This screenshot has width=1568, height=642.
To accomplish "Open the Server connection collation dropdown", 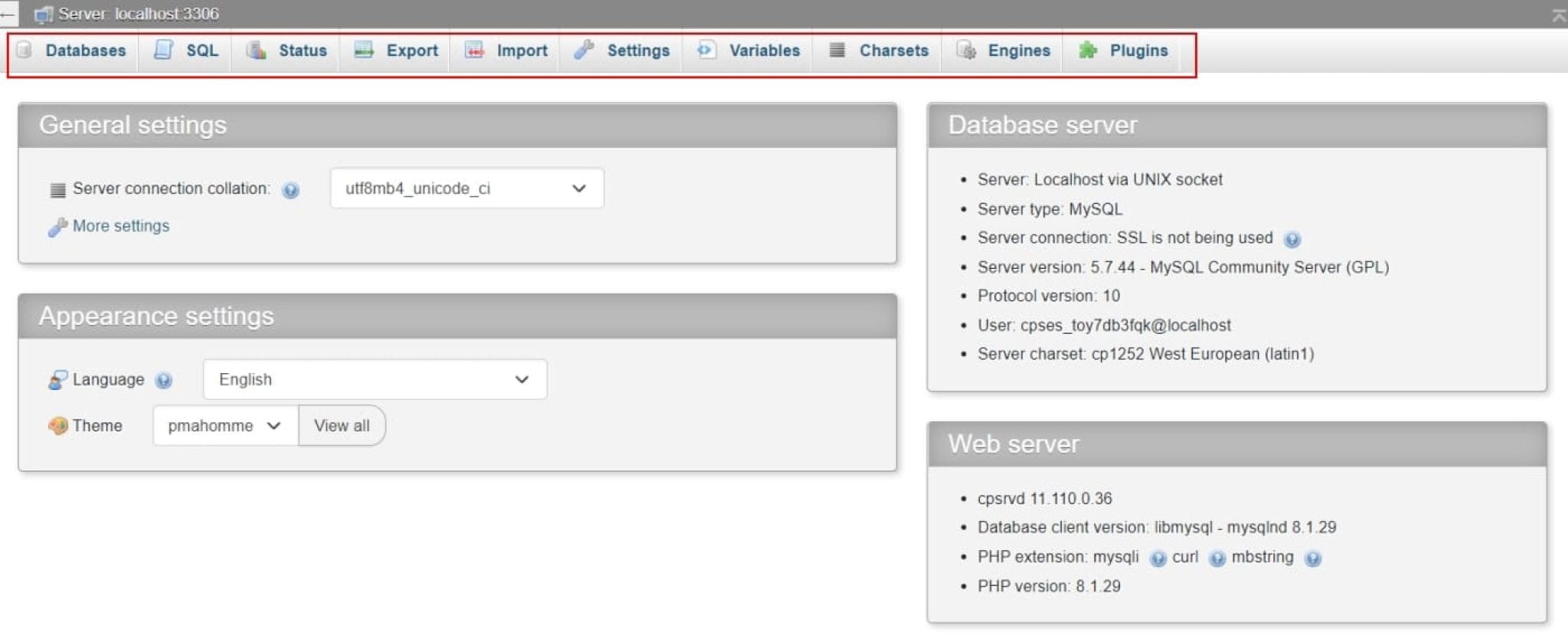I will (467, 188).
